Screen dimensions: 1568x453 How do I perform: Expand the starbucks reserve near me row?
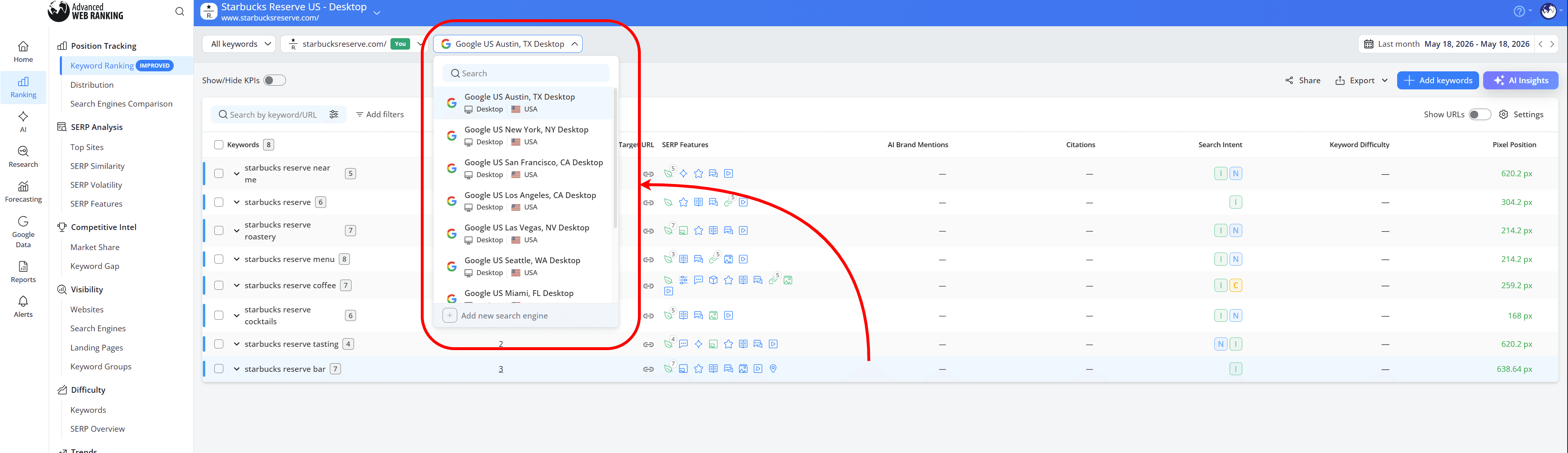[x=236, y=173]
